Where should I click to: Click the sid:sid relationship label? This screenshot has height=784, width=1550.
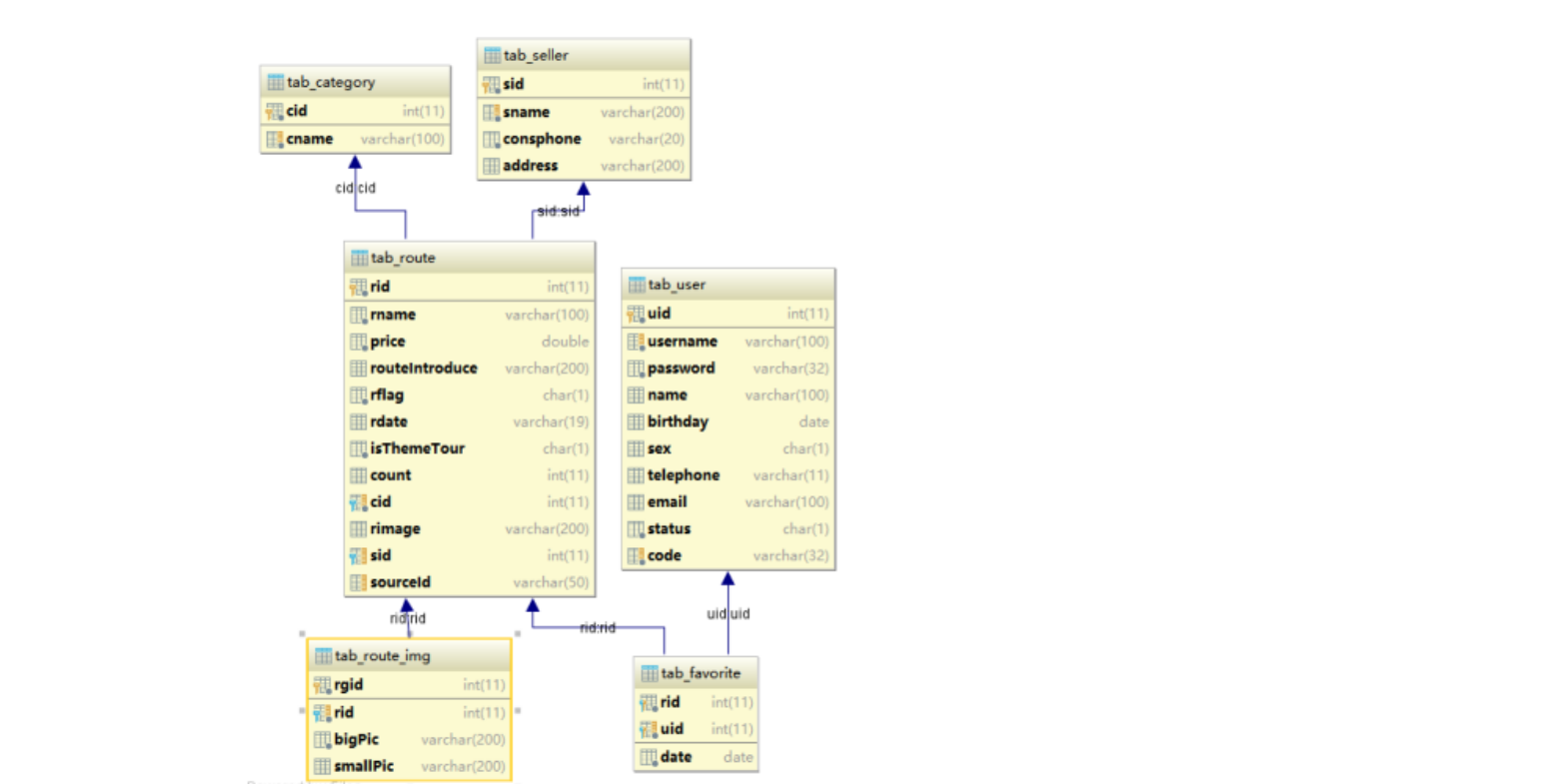tap(559, 212)
